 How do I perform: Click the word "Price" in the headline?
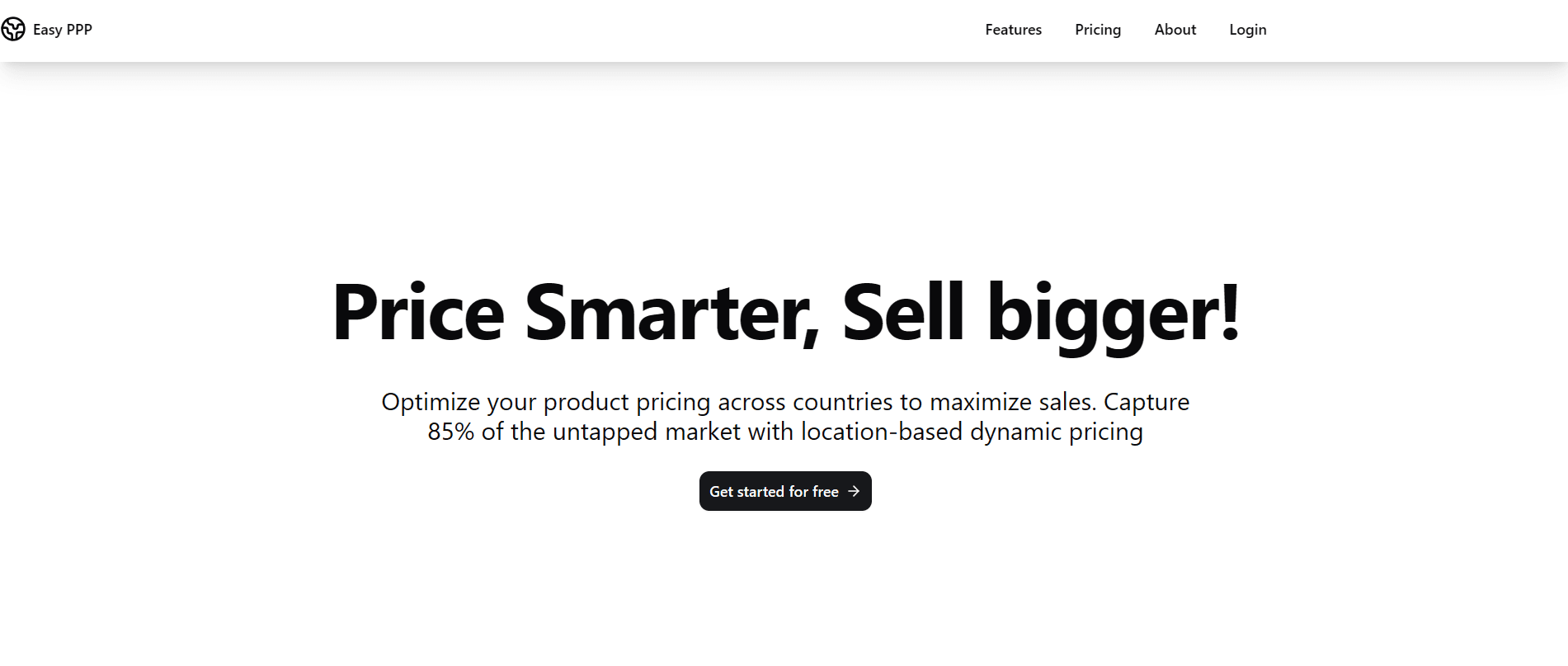[x=418, y=312]
